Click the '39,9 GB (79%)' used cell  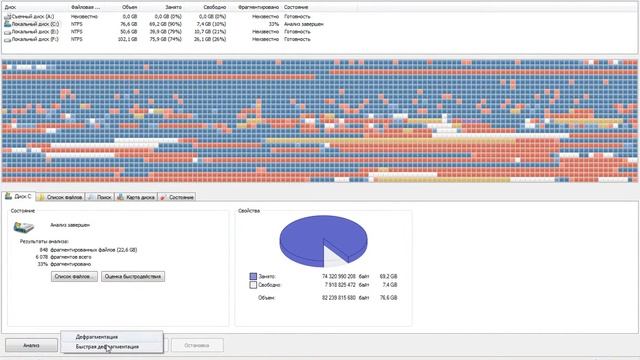tap(165, 32)
